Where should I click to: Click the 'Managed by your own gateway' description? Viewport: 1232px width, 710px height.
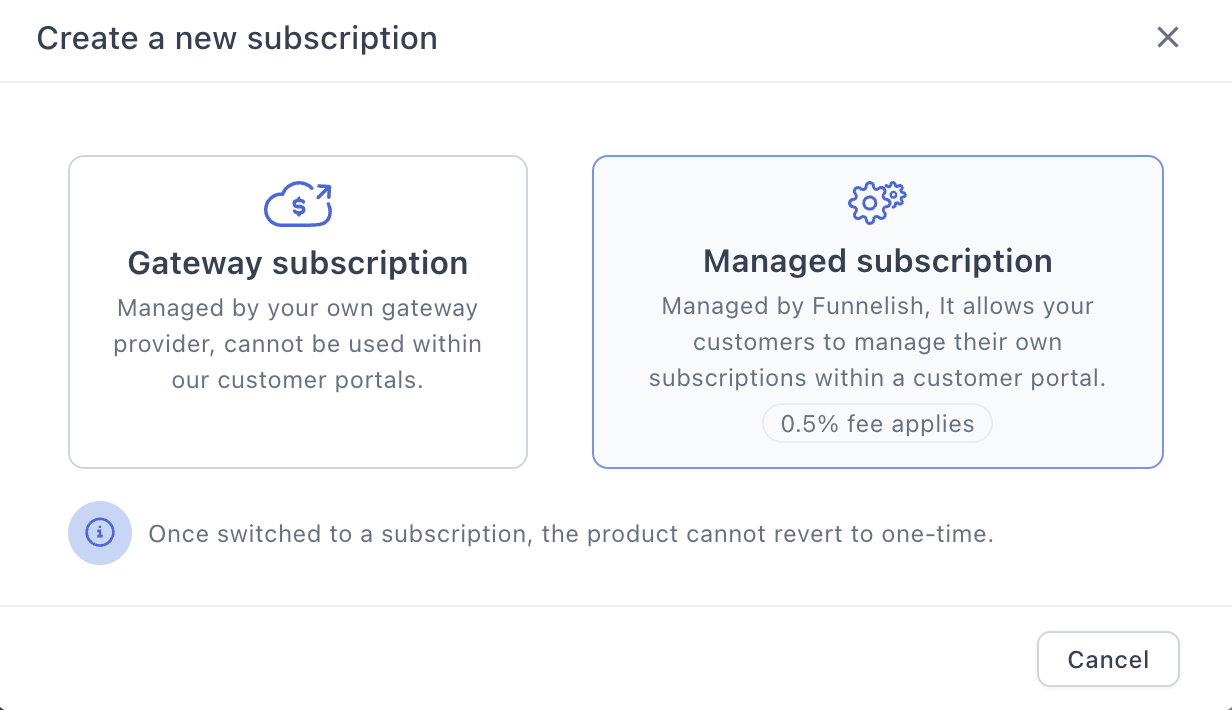click(x=298, y=344)
